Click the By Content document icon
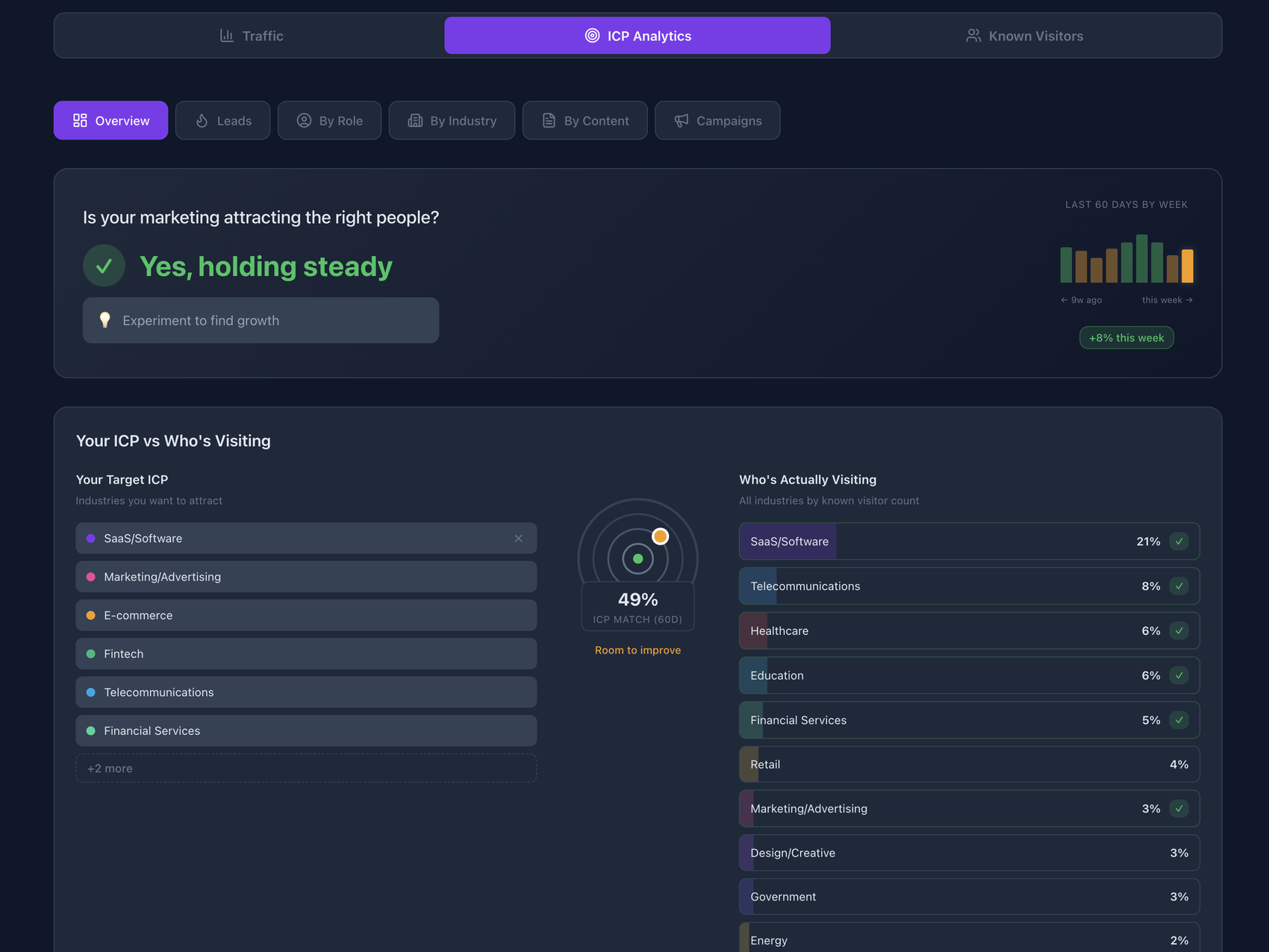 (549, 121)
